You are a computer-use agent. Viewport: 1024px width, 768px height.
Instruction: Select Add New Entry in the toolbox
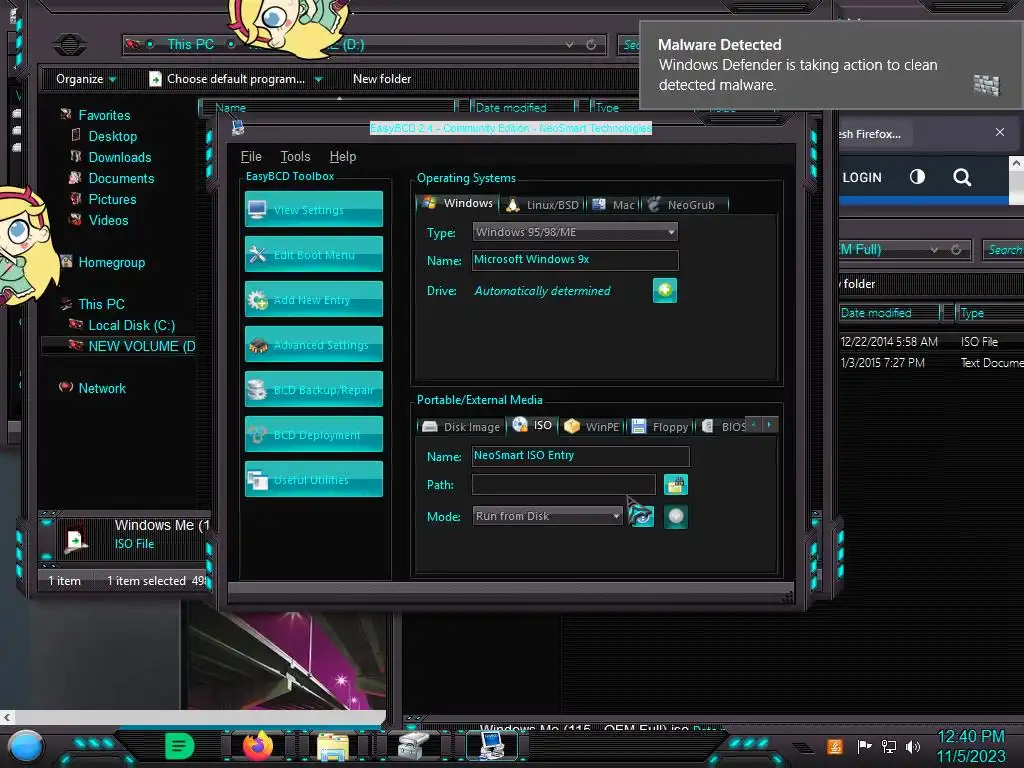pos(313,300)
